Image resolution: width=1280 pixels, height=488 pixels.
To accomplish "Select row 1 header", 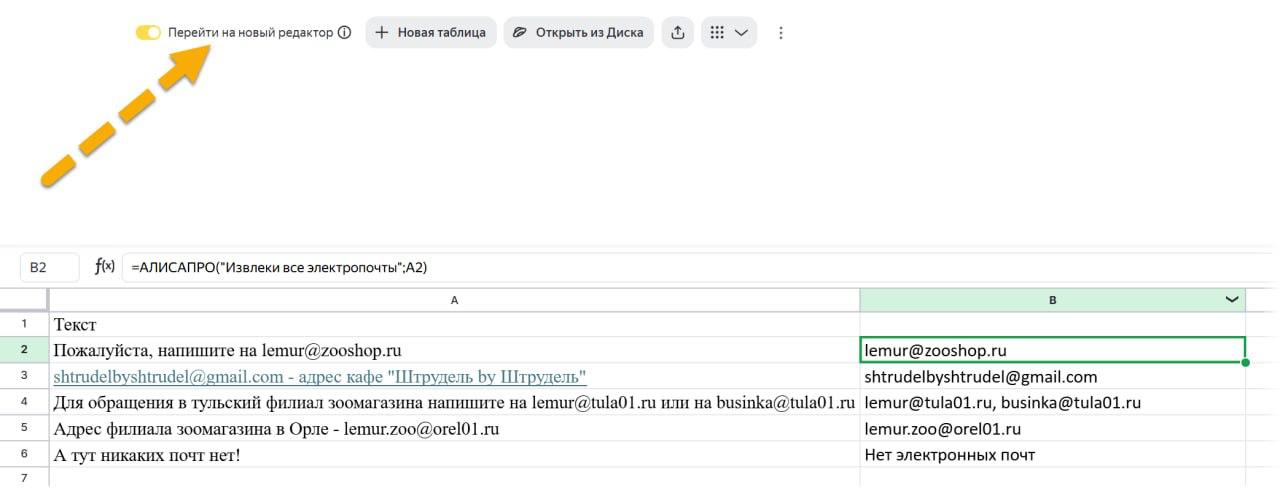I will pyautogui.click(x=24, y=324).
